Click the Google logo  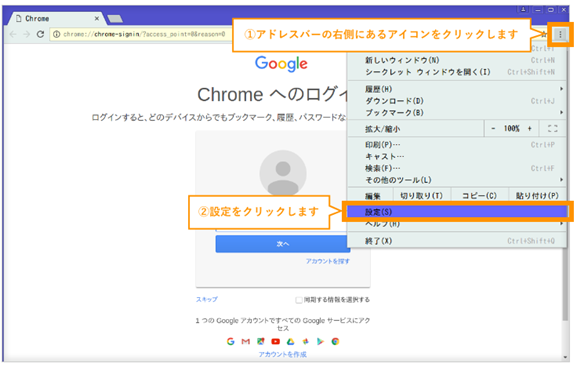pos(281,64)
